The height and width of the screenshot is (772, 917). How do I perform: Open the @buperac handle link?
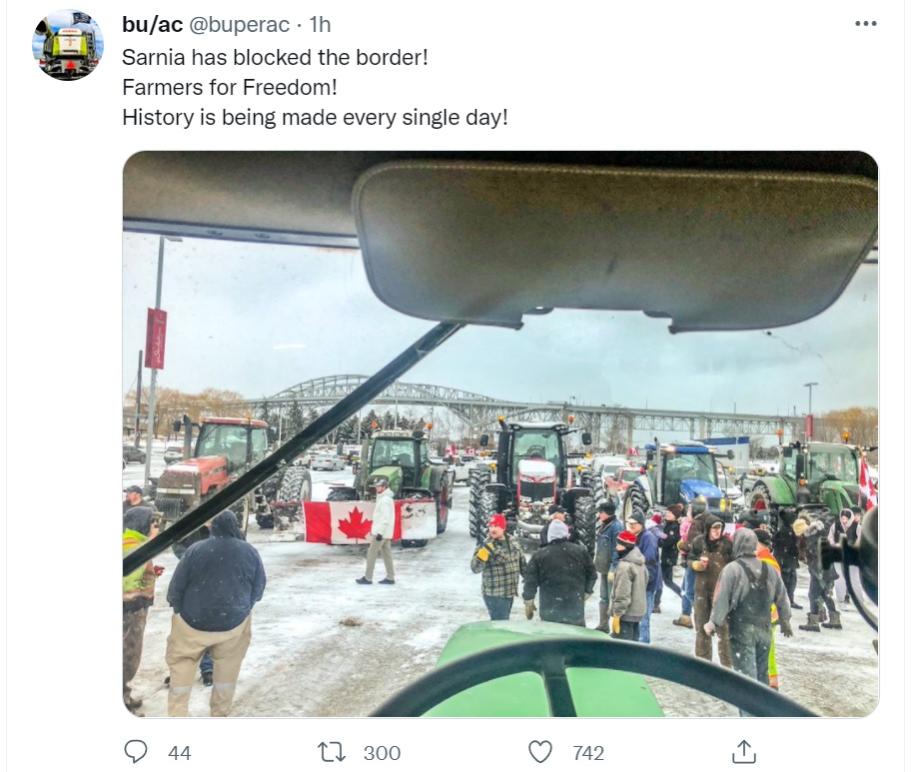239,25
